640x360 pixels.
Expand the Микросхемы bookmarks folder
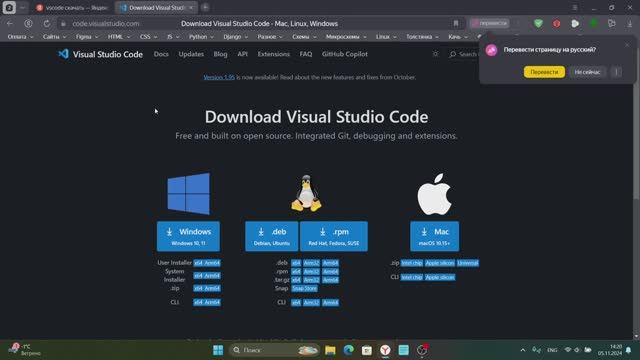345,37
